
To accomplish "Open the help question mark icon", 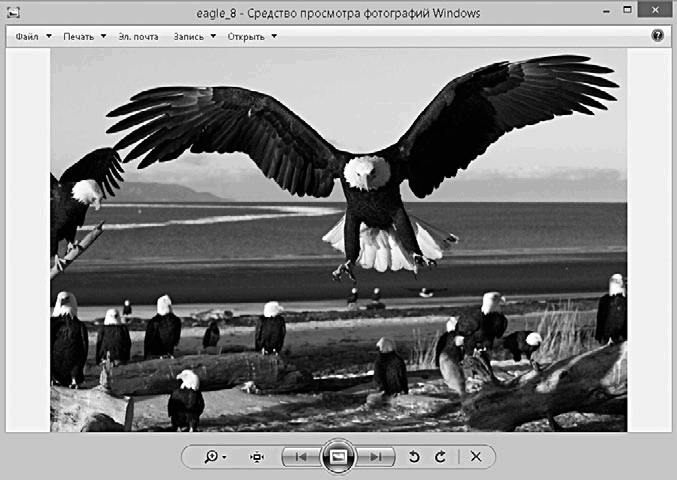I will pyautogui.click(x=658, y=36).
